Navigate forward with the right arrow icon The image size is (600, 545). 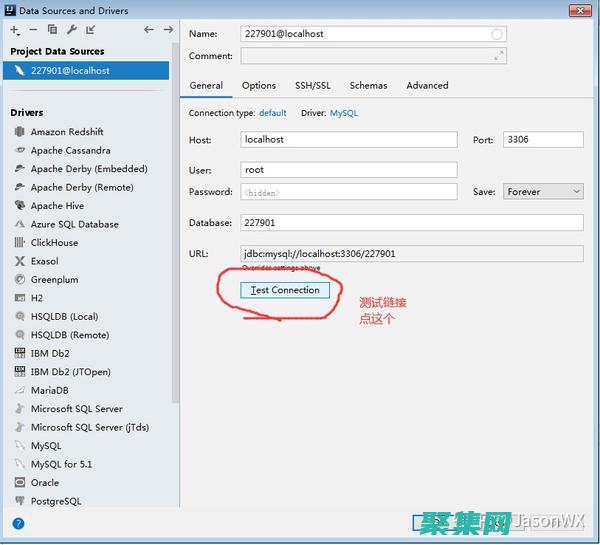coord(168,30)
